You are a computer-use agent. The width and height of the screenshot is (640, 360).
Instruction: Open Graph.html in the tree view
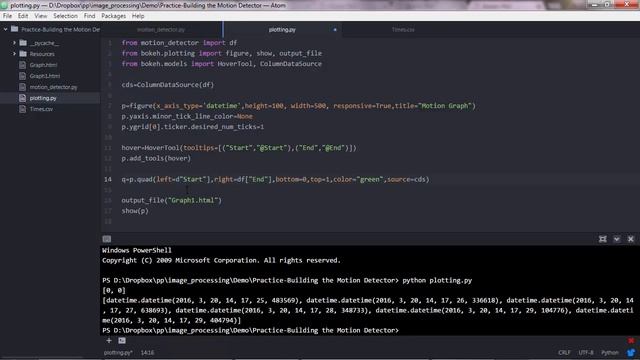click(x=43, y=65)
